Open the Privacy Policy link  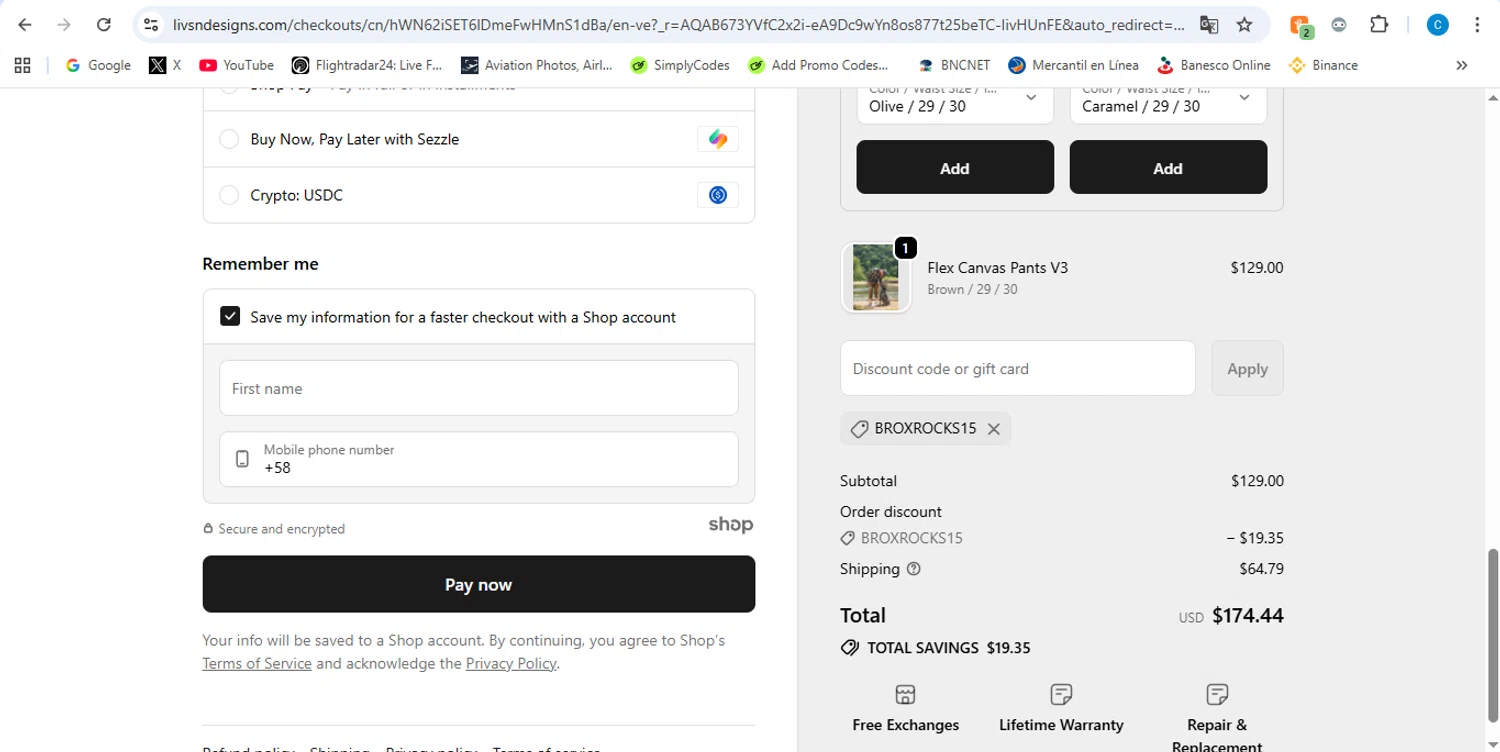(511, 663)
